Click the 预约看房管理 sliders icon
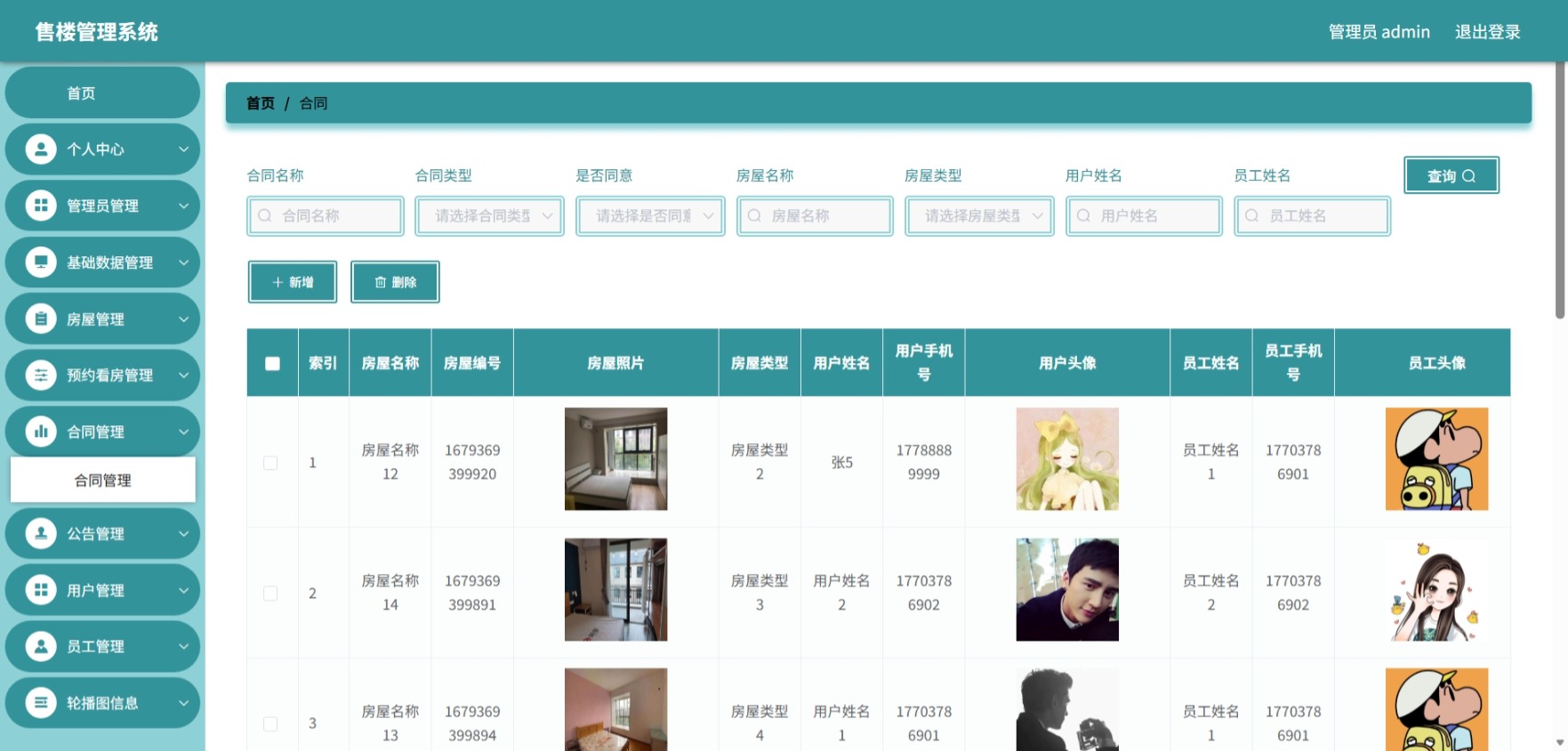The height and width of the screenshot is (751, 1568). 41,375
